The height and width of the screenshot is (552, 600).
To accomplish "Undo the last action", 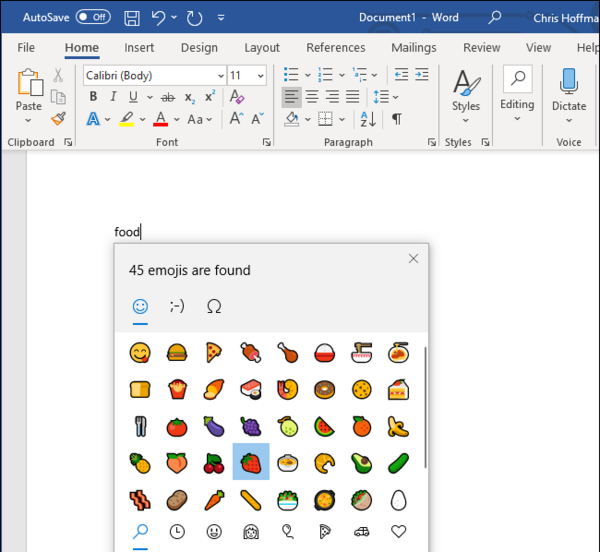I will pos(158,18).
